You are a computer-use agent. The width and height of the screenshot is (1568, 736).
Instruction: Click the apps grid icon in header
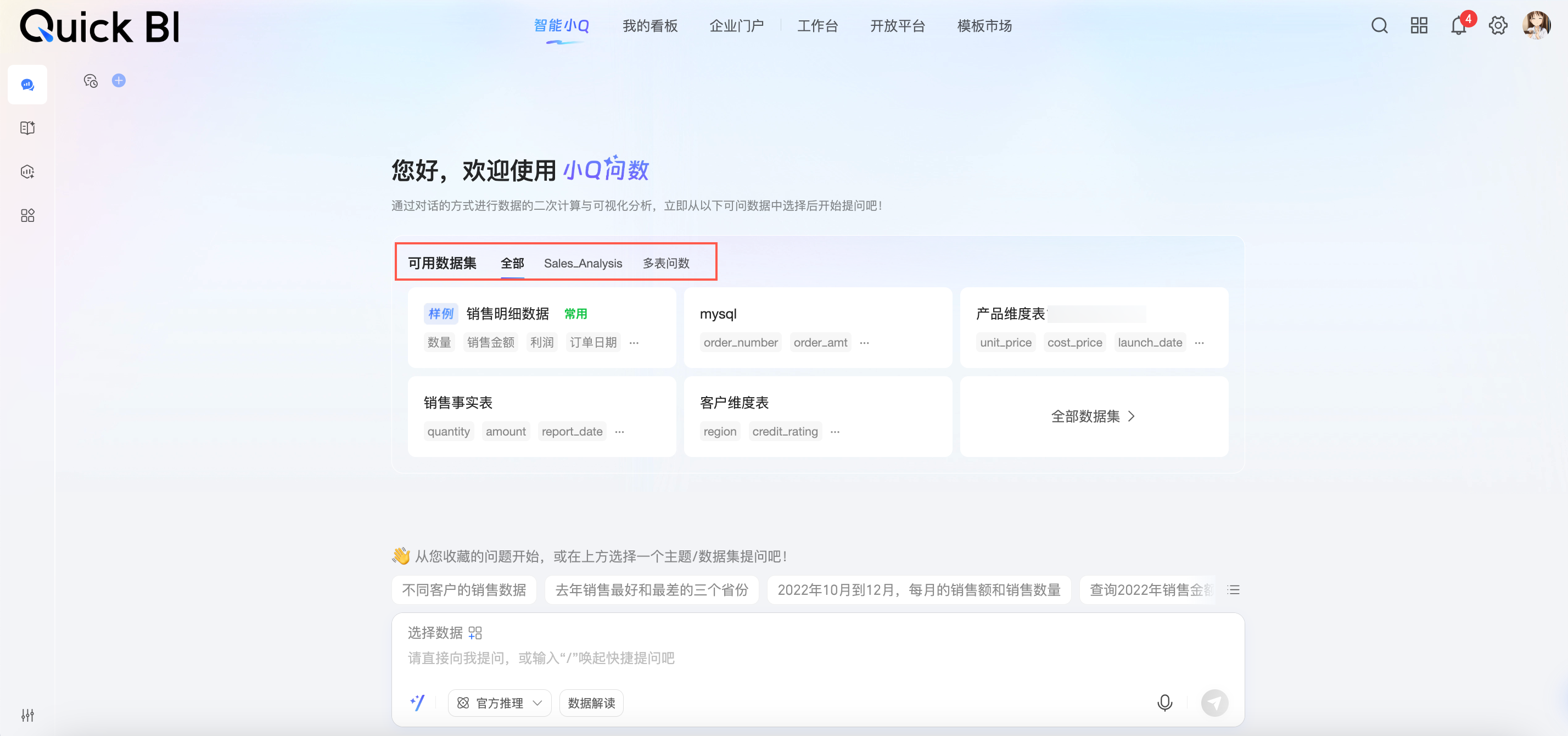click(x=1419, y=26)
